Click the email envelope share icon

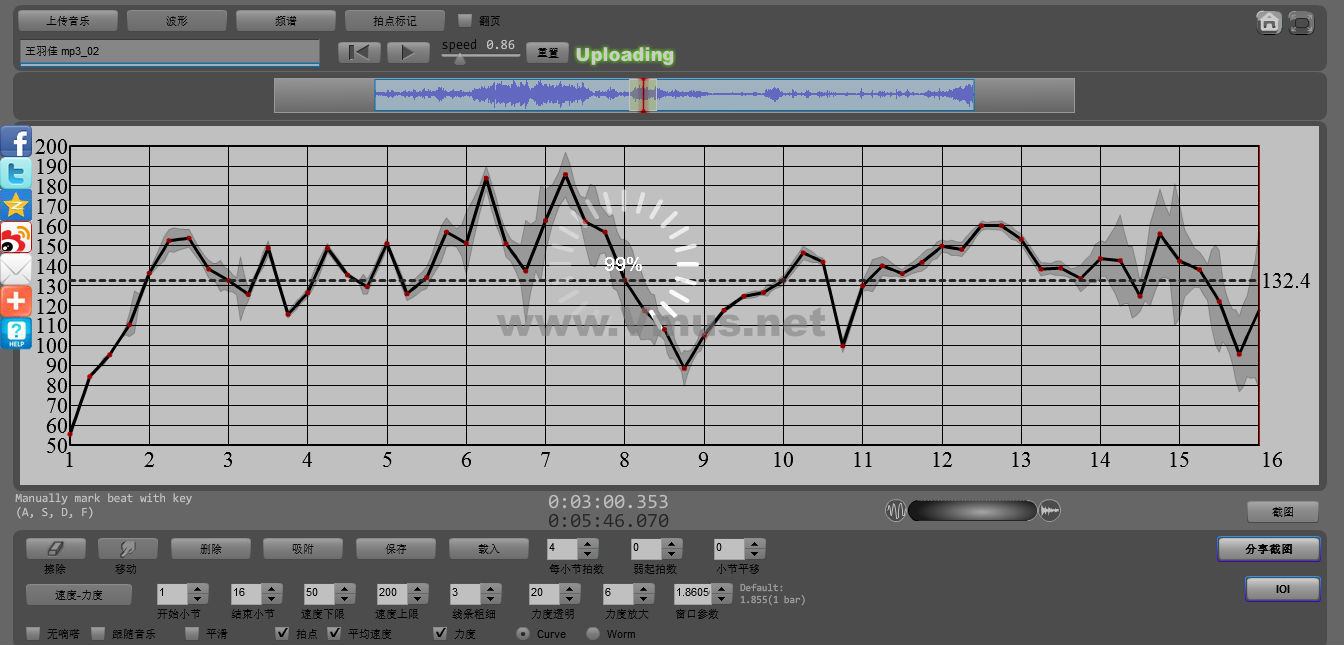coord(16,269)
